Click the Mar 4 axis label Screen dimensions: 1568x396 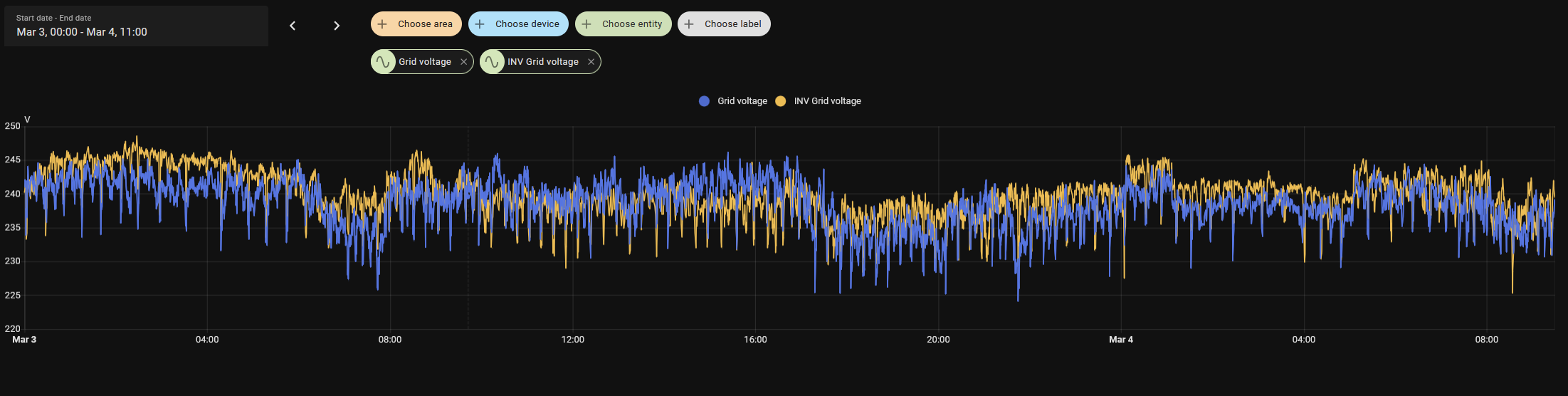[x=1120, y=340]
